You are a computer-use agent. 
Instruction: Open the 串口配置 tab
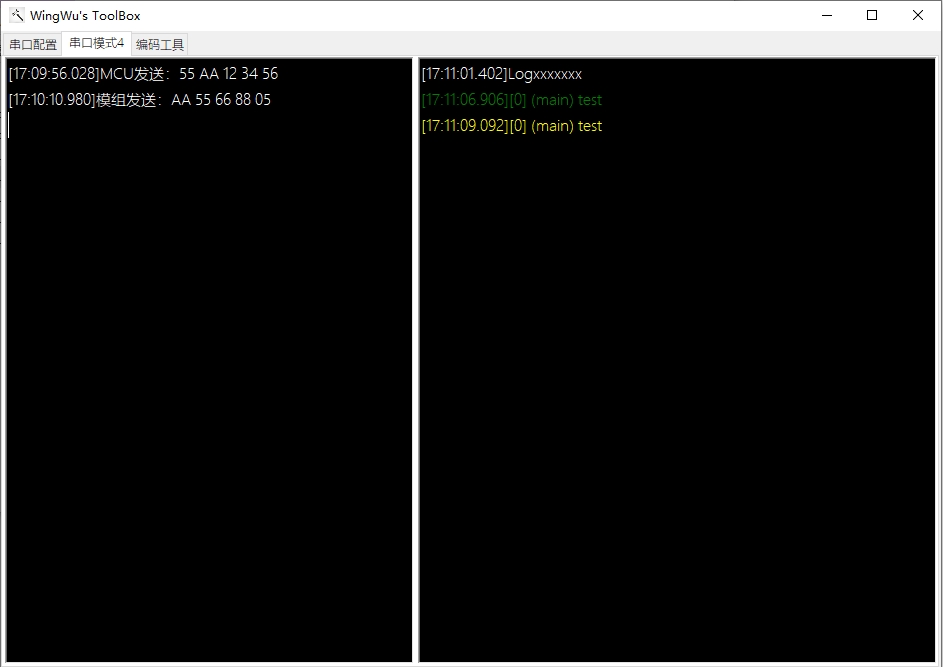pyautogui.click(x=33, y=44)
